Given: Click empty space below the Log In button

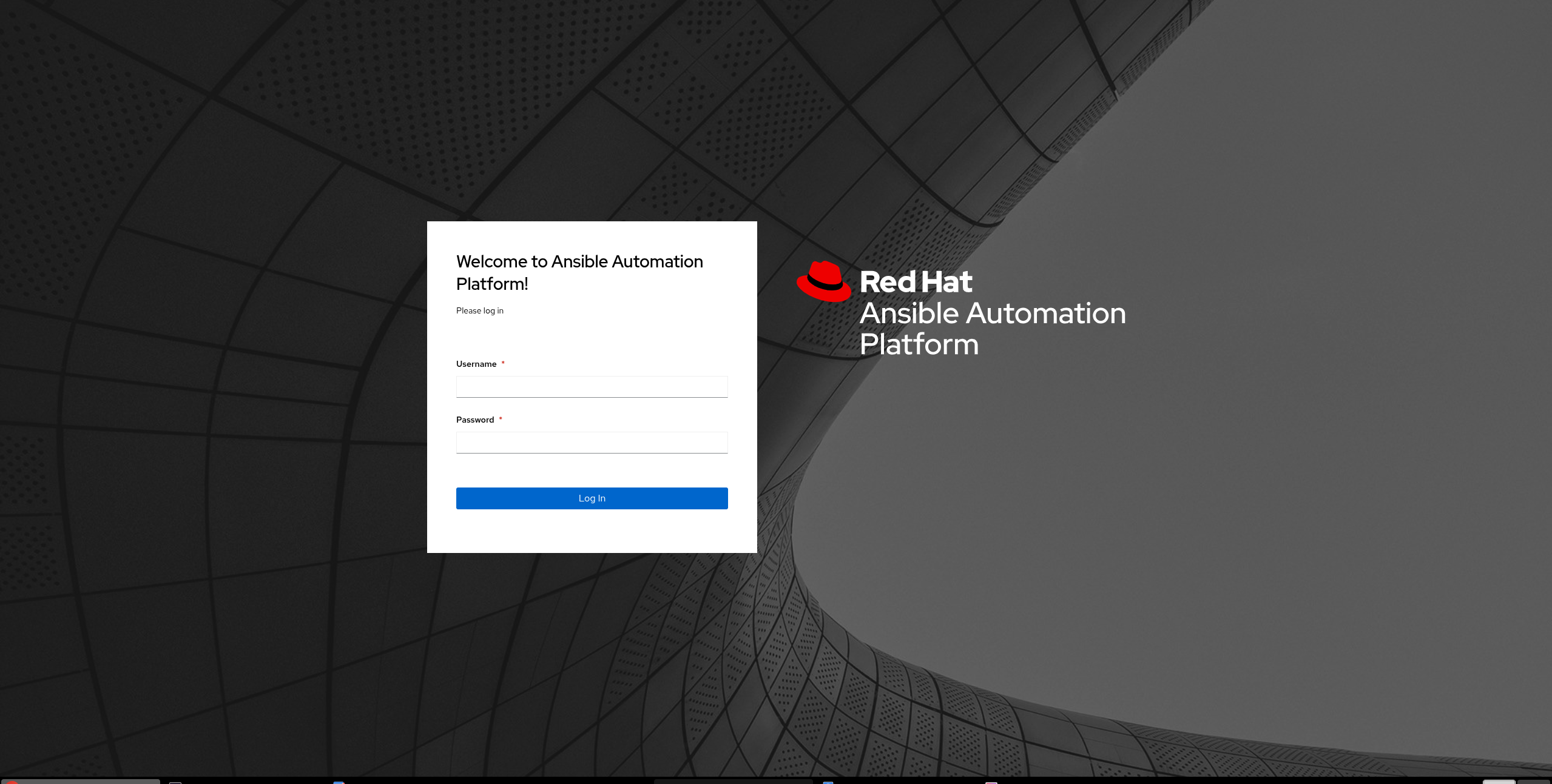Looking at the screenshot, I should (592, 531).
